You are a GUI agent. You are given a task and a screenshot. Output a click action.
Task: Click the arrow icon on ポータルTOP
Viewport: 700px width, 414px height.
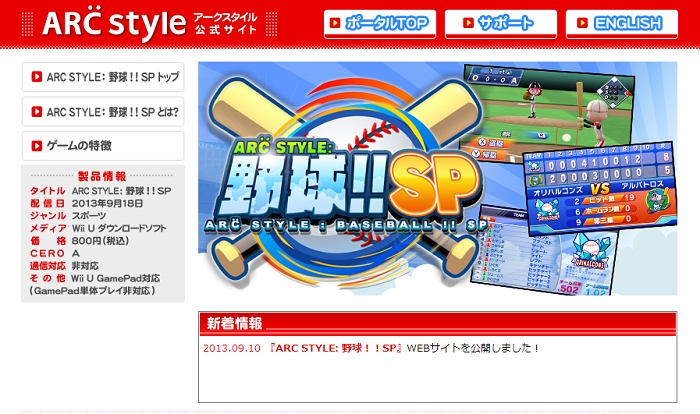(x=335, y=23)
